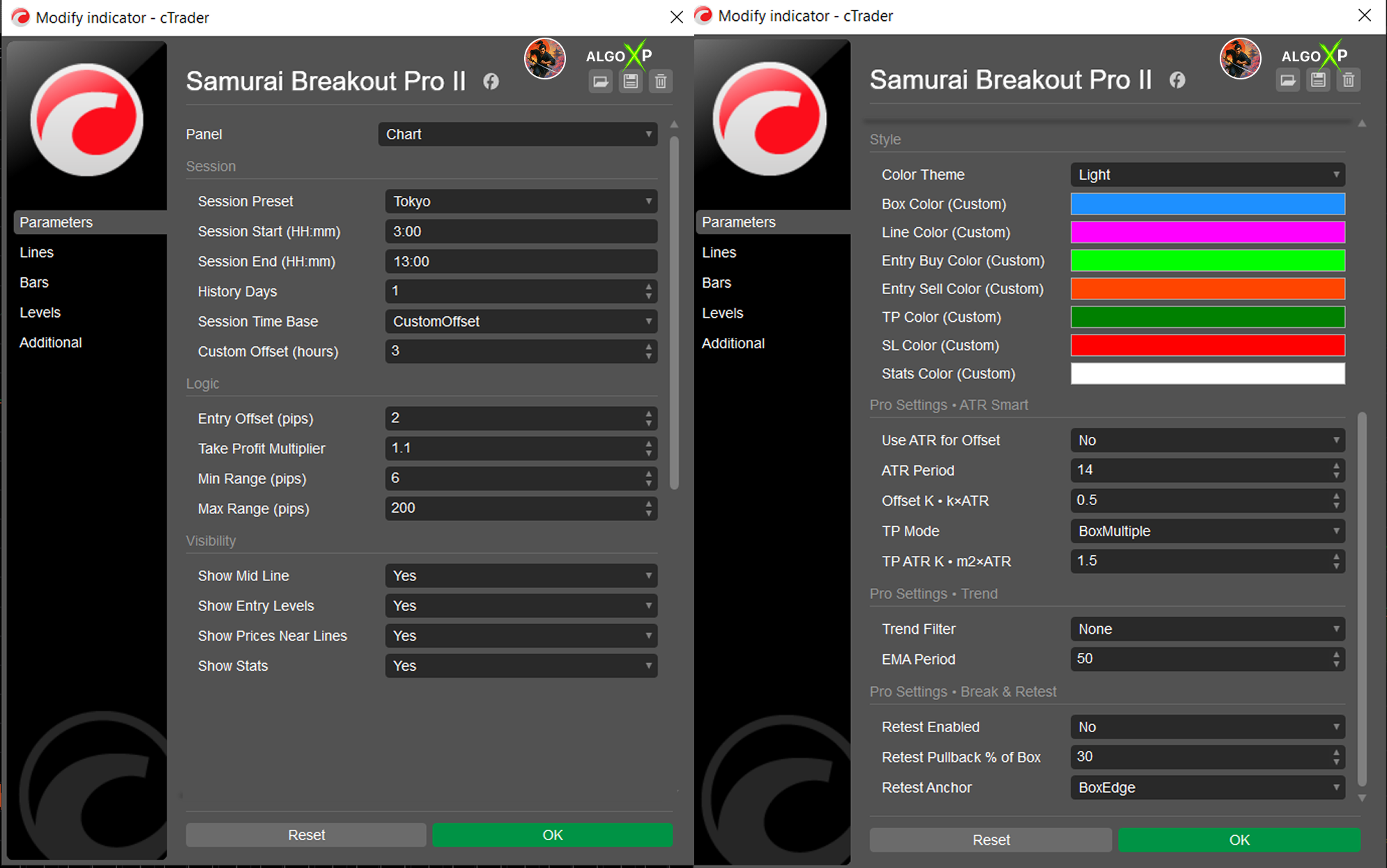Close the right Modify indicator window
The height and width of the screenshot is (868, 1387).
pos(1365,15)
